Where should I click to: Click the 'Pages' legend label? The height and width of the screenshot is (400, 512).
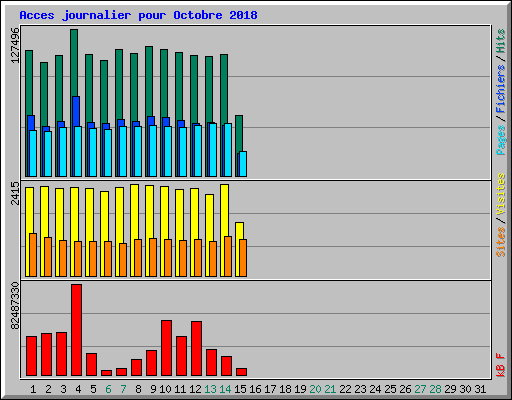[x=501, y=140]
